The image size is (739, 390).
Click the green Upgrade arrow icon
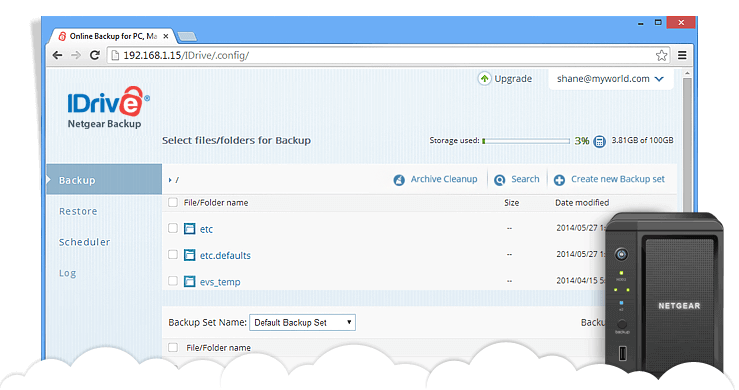click(x=484, y=79)
